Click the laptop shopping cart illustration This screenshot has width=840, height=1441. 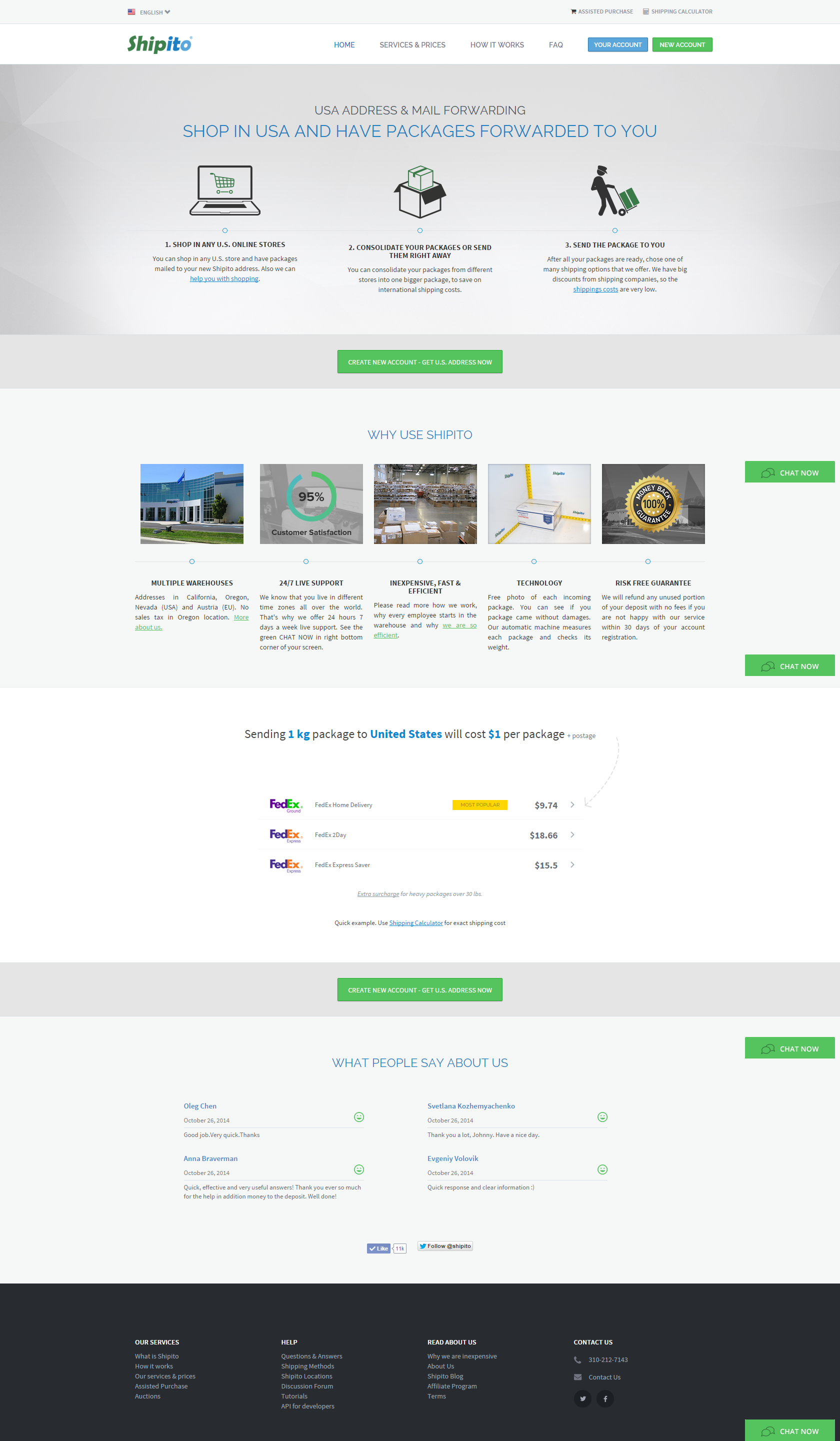(x=224, y=190)
